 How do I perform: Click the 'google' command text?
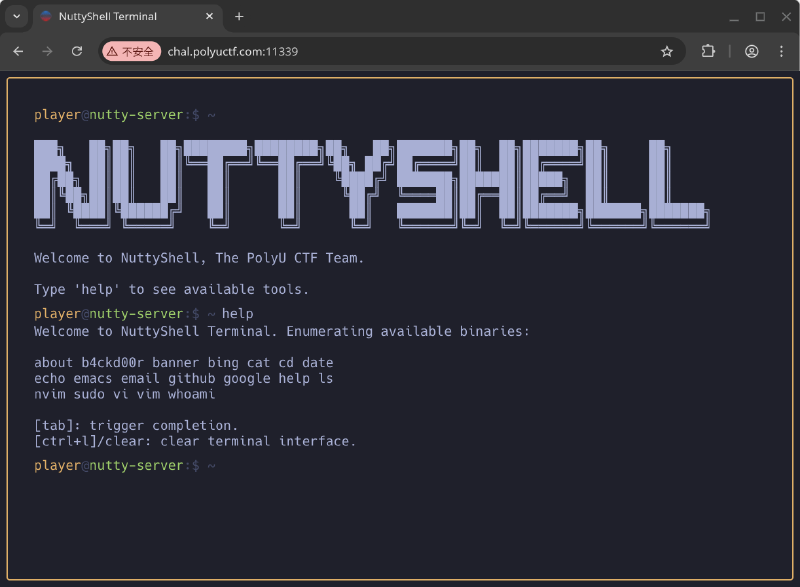tap(247, 378)
